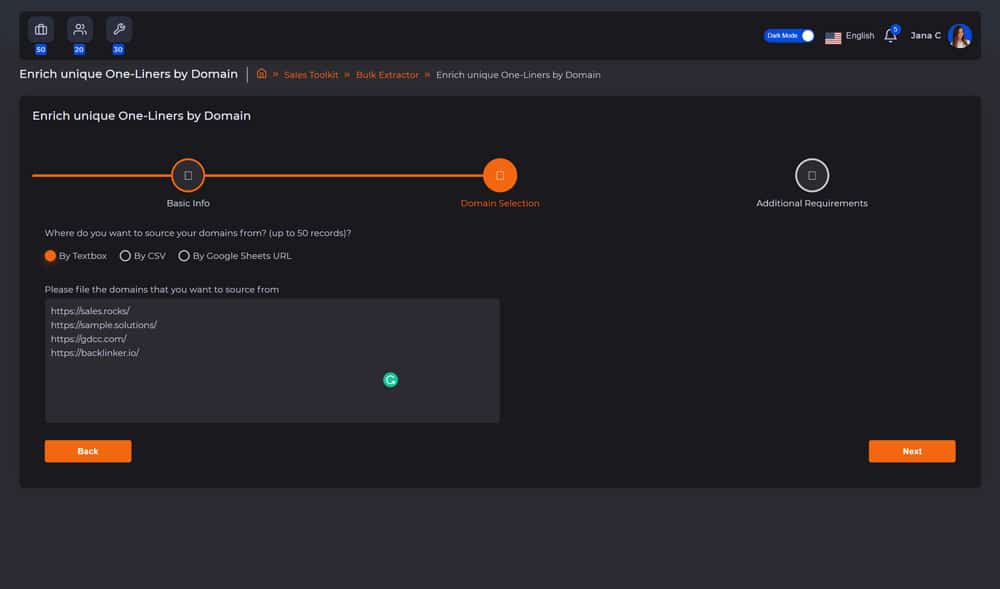
Task: Select the By Textbox radio option
Action: click(x=51, y=256)
